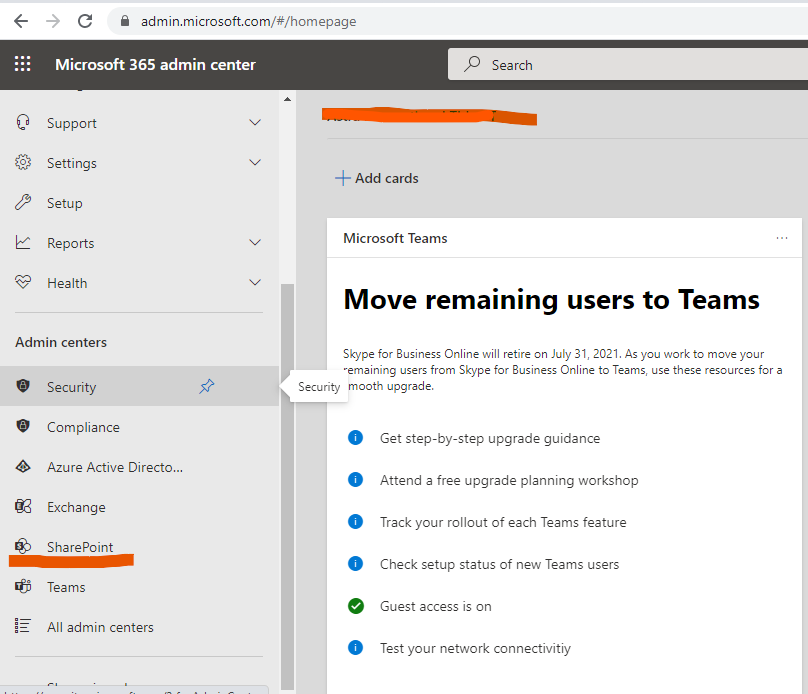This screenshot has width=808, height=694.
Task: Click Add cards button
Action: tap(377, 178)
